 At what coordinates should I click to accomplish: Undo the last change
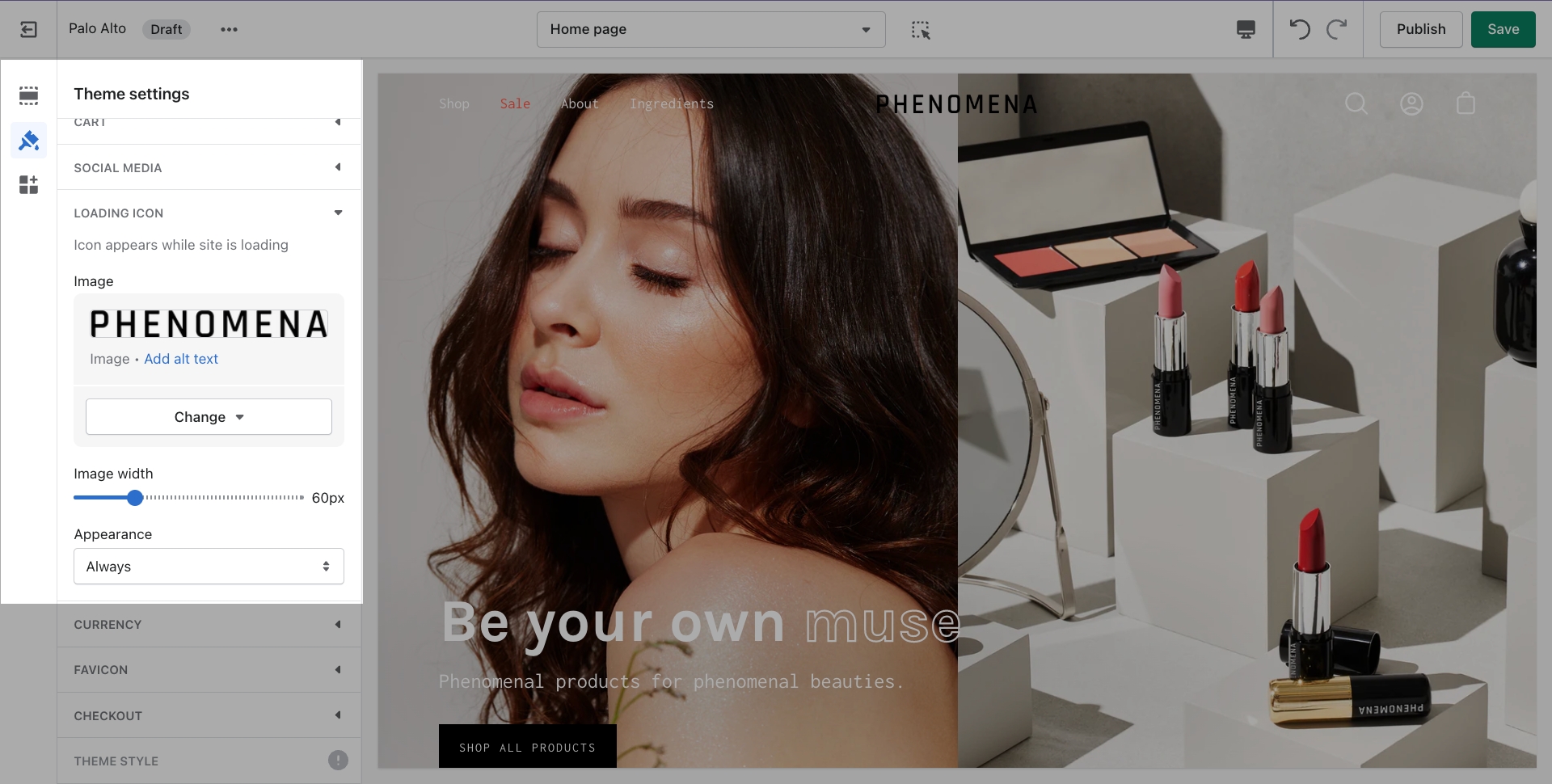coord(1299,30)
